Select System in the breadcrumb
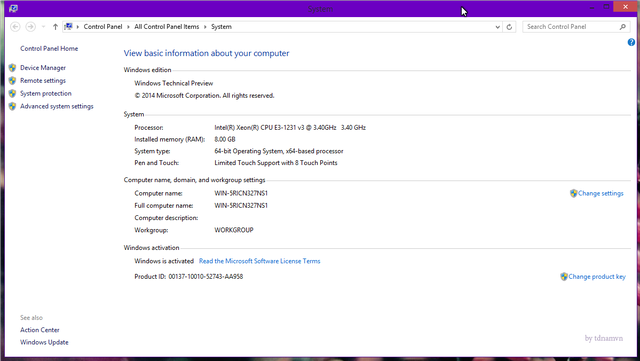This screenshot has height=361, width=640. coord(221,27)
